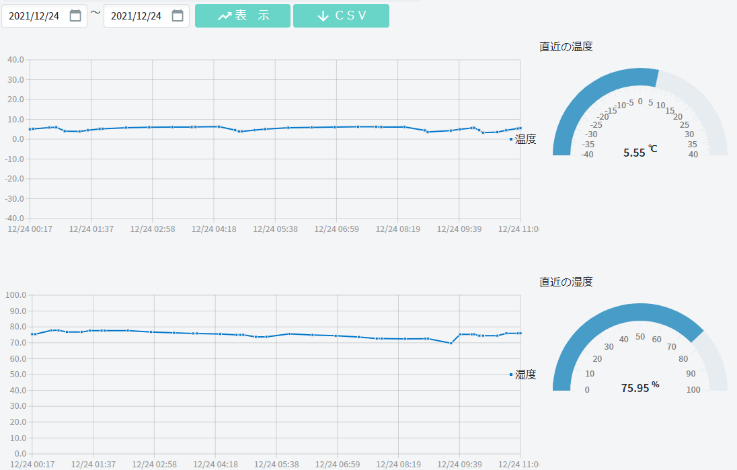Click the temperature chart's 12/24 05:38 axis label
Viewport: 737px width, 470px height.
pos(275,229)
